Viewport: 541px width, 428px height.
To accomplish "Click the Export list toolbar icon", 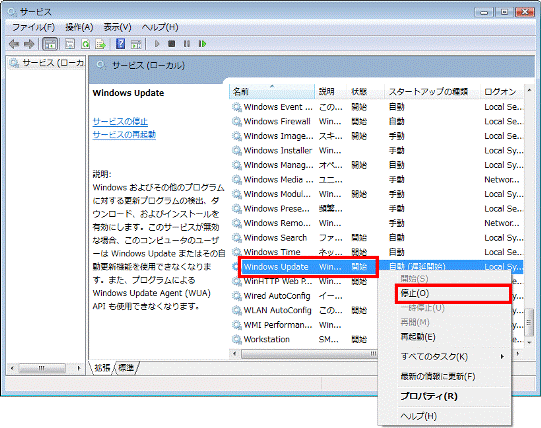I will pos(100,44).
